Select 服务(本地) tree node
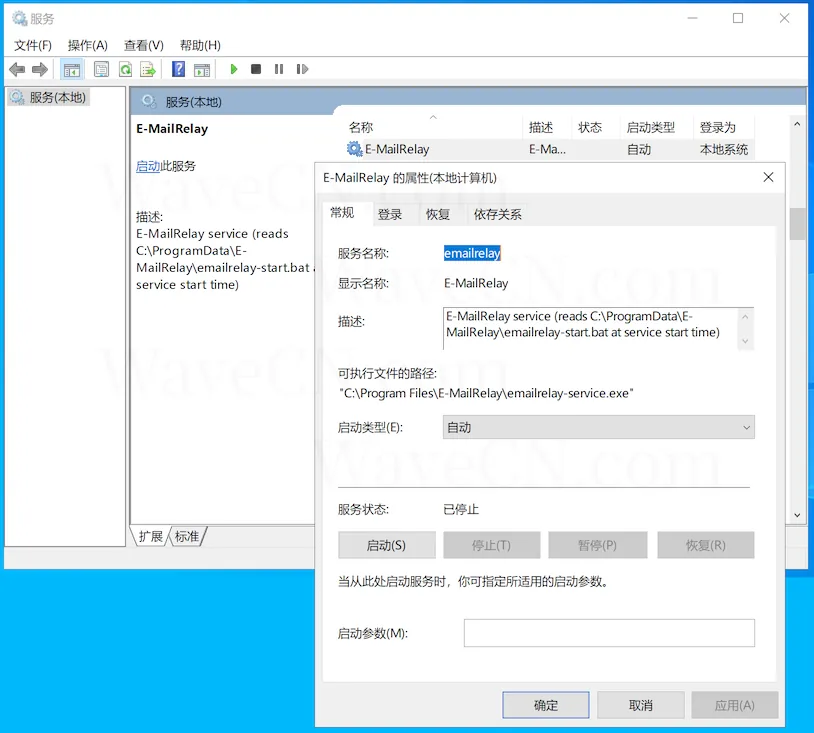The image size is (814, 733). point(49,97)
